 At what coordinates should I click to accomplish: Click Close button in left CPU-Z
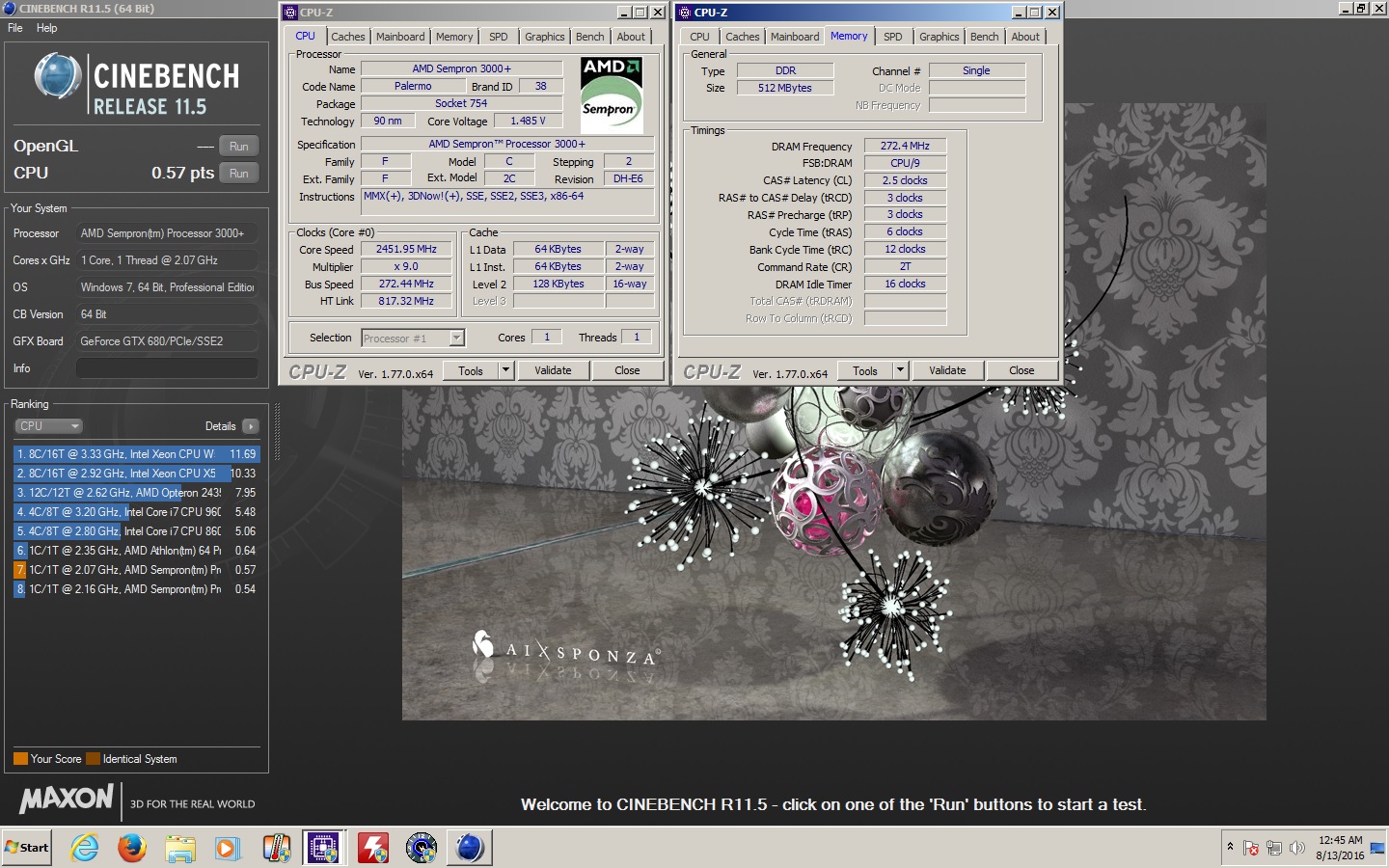627,370
